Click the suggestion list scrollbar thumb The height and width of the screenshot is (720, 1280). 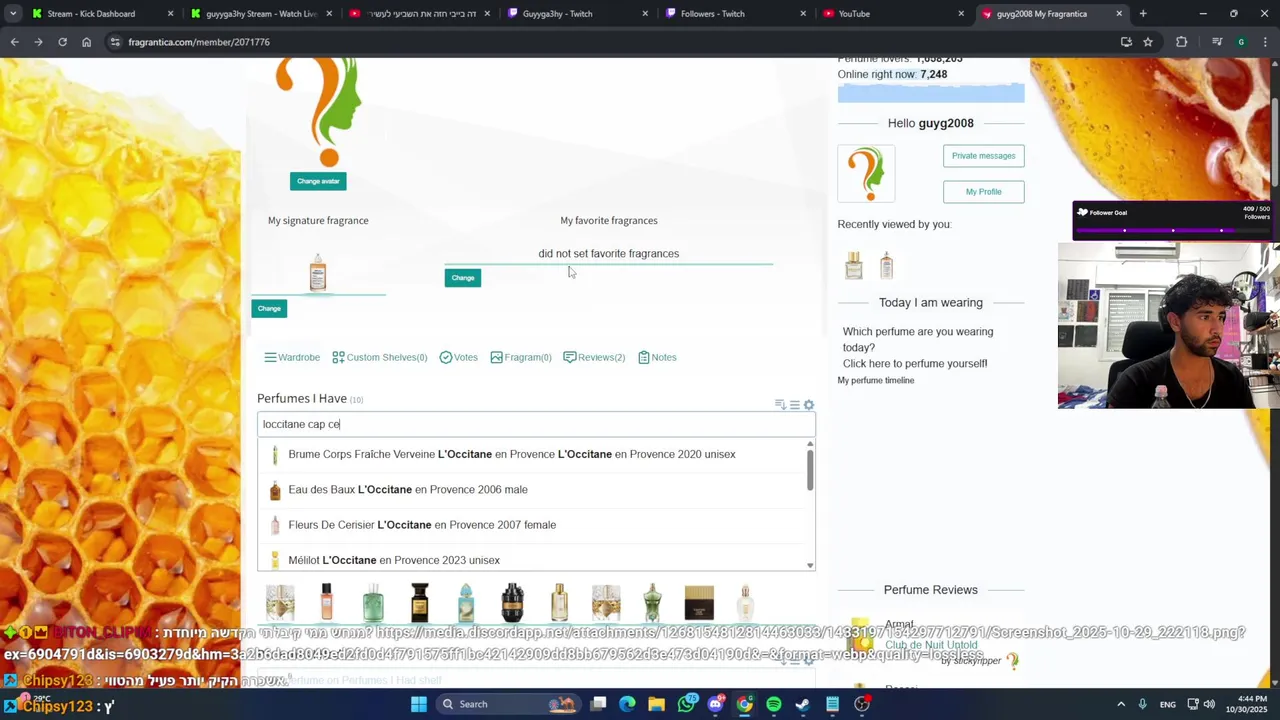point(810,470)
